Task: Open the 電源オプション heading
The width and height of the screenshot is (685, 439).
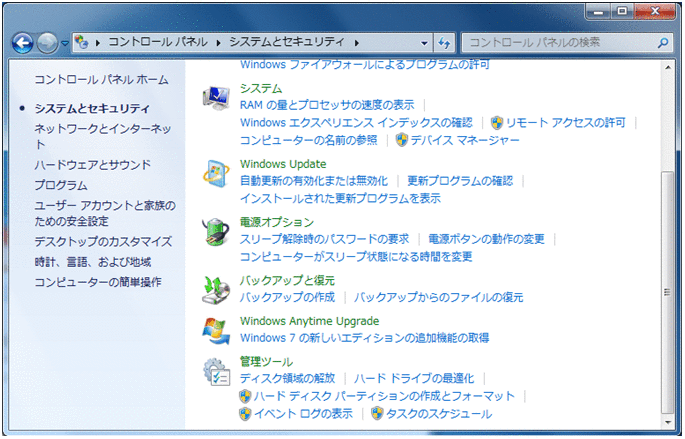Action: [277, 222]
